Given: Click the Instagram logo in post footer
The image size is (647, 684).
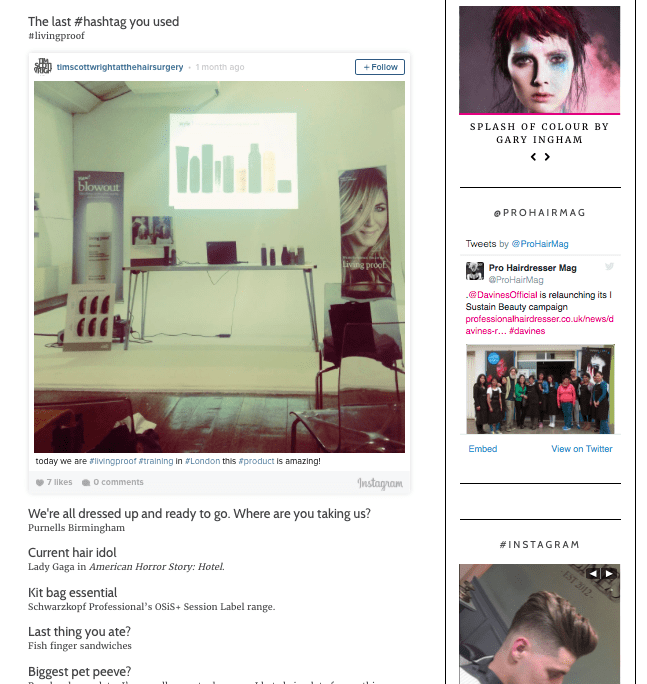Looking at the screenshot, I should (380, 483).
